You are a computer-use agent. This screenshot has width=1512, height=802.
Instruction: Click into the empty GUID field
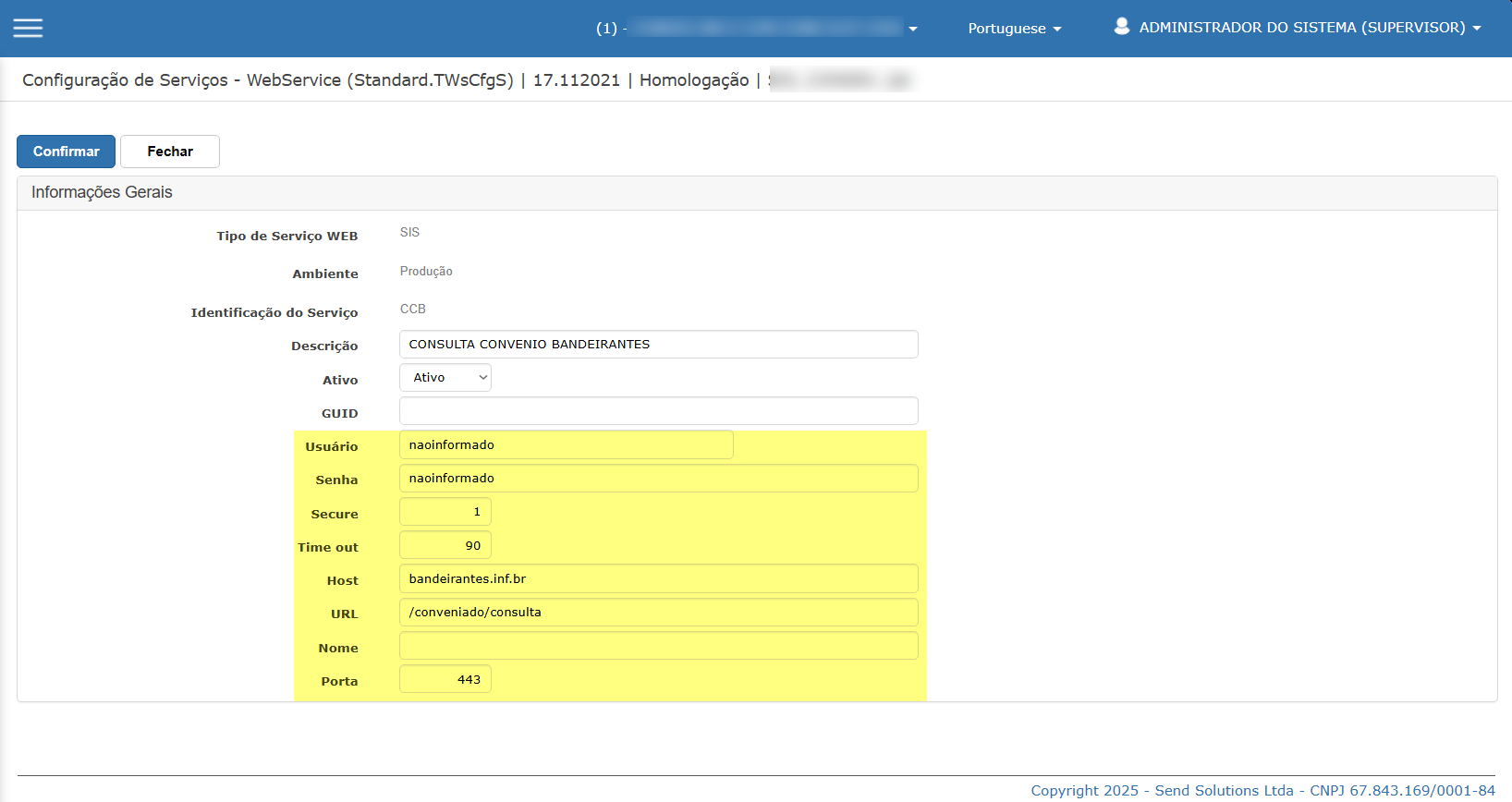pyautogui.click(x=659, y=411)
